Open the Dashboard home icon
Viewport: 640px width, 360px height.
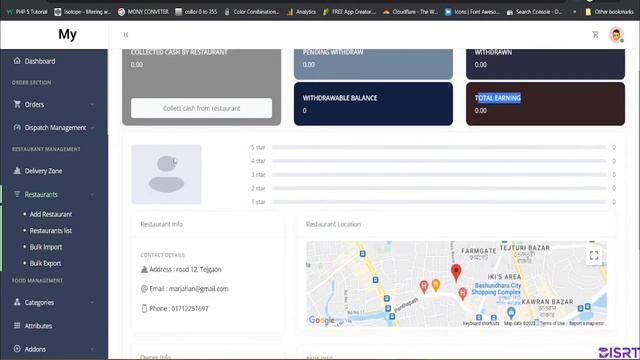(17, 61)
